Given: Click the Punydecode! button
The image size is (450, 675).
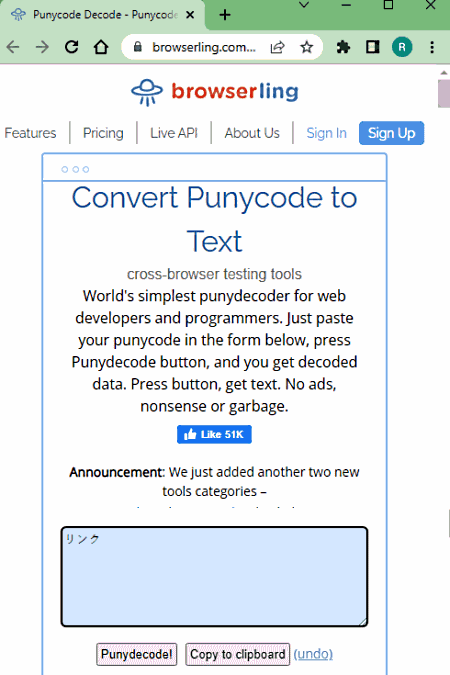Looking at the screenshot, I should [x=137, y=654].
